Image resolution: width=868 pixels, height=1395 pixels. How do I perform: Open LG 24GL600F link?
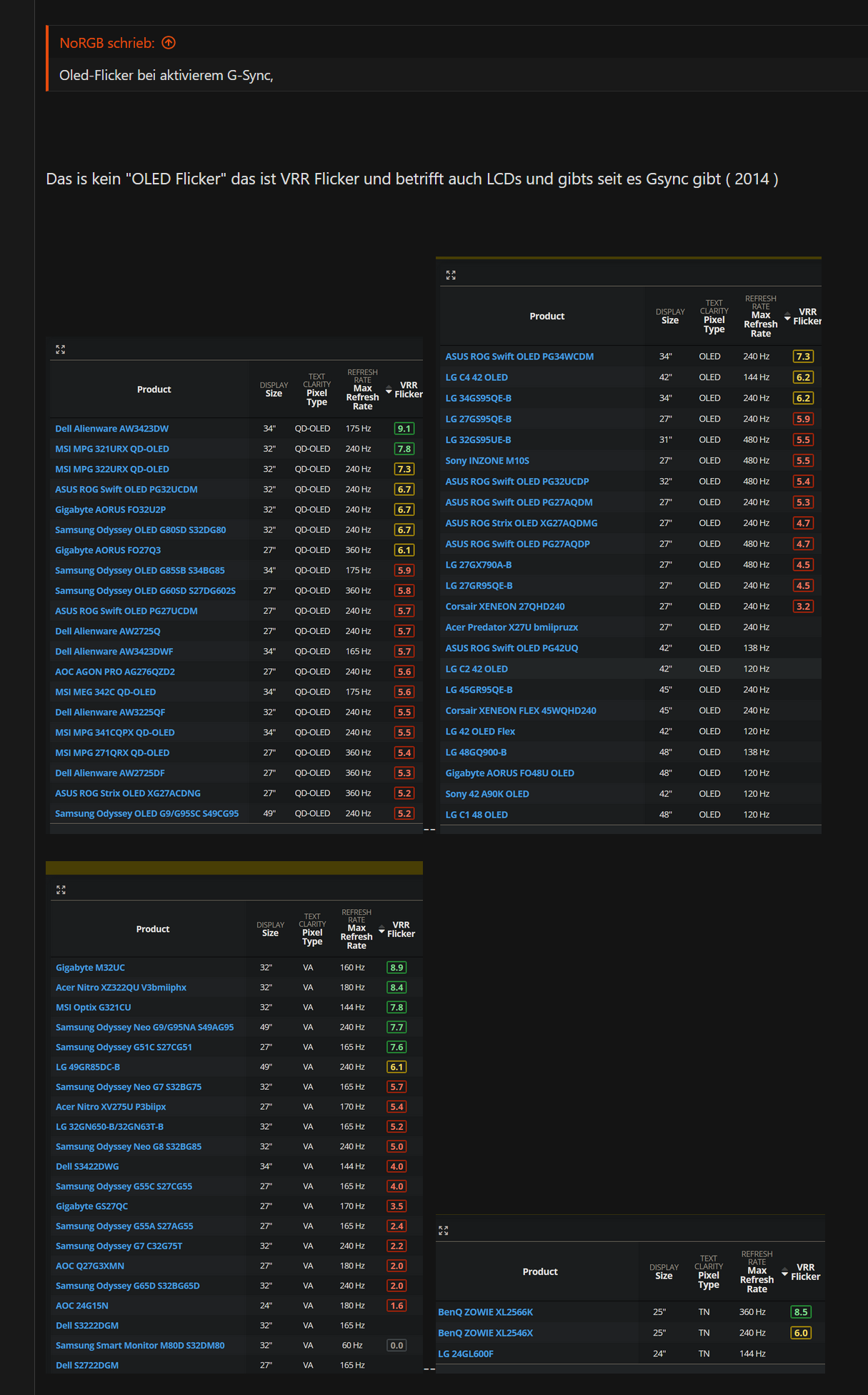point(466,1354)
